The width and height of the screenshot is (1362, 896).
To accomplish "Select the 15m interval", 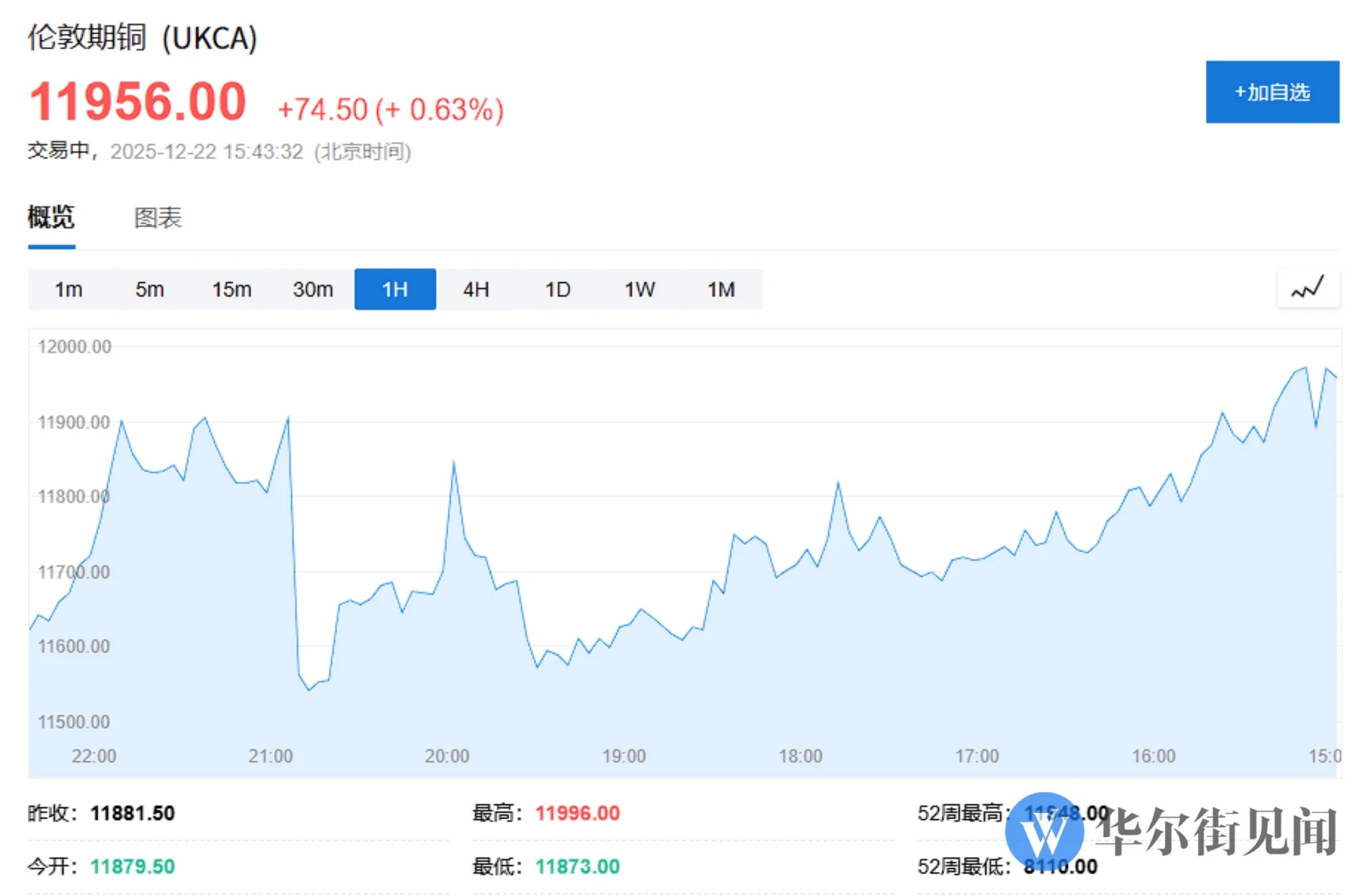I will point(232,290).
